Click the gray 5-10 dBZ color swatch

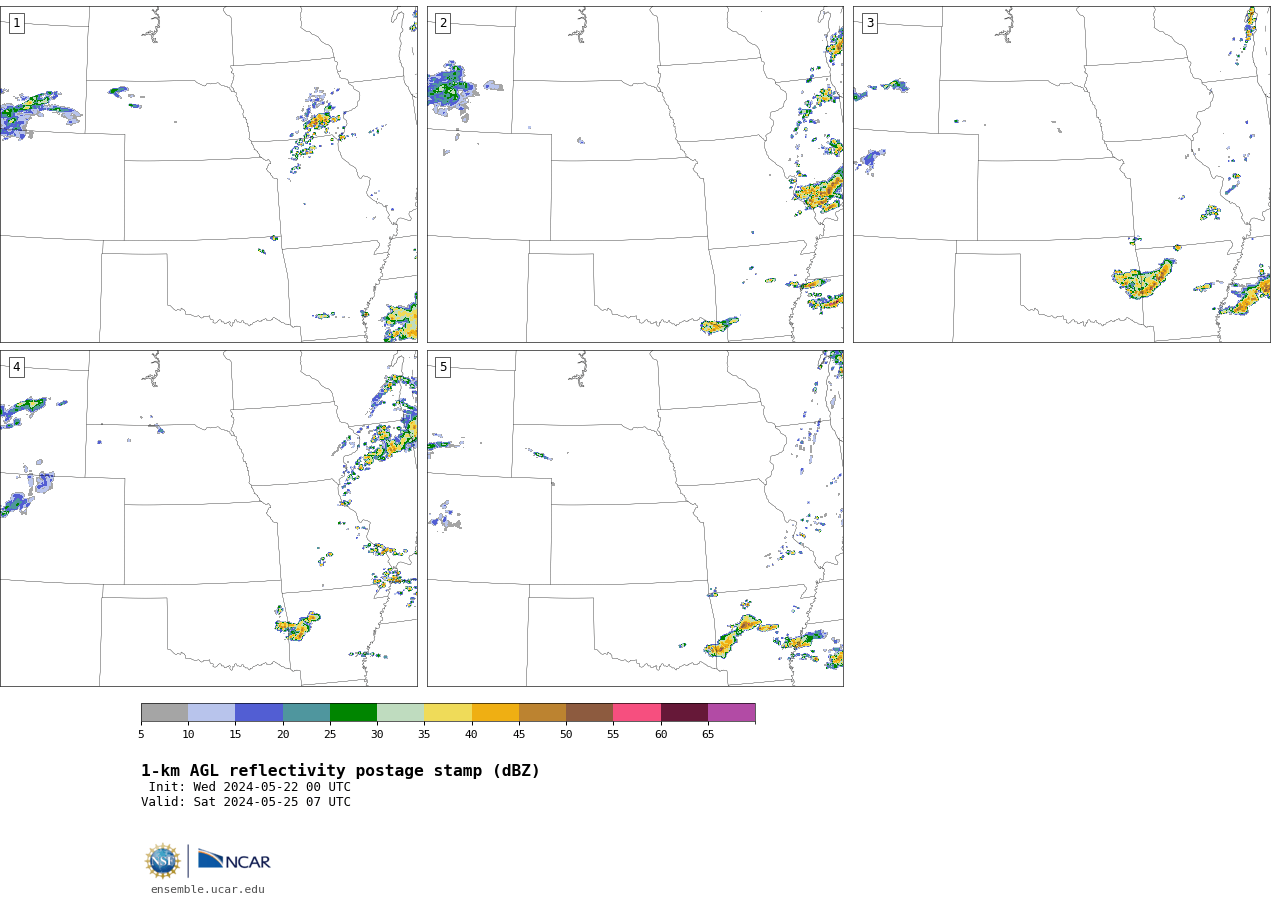coord(164,713)
